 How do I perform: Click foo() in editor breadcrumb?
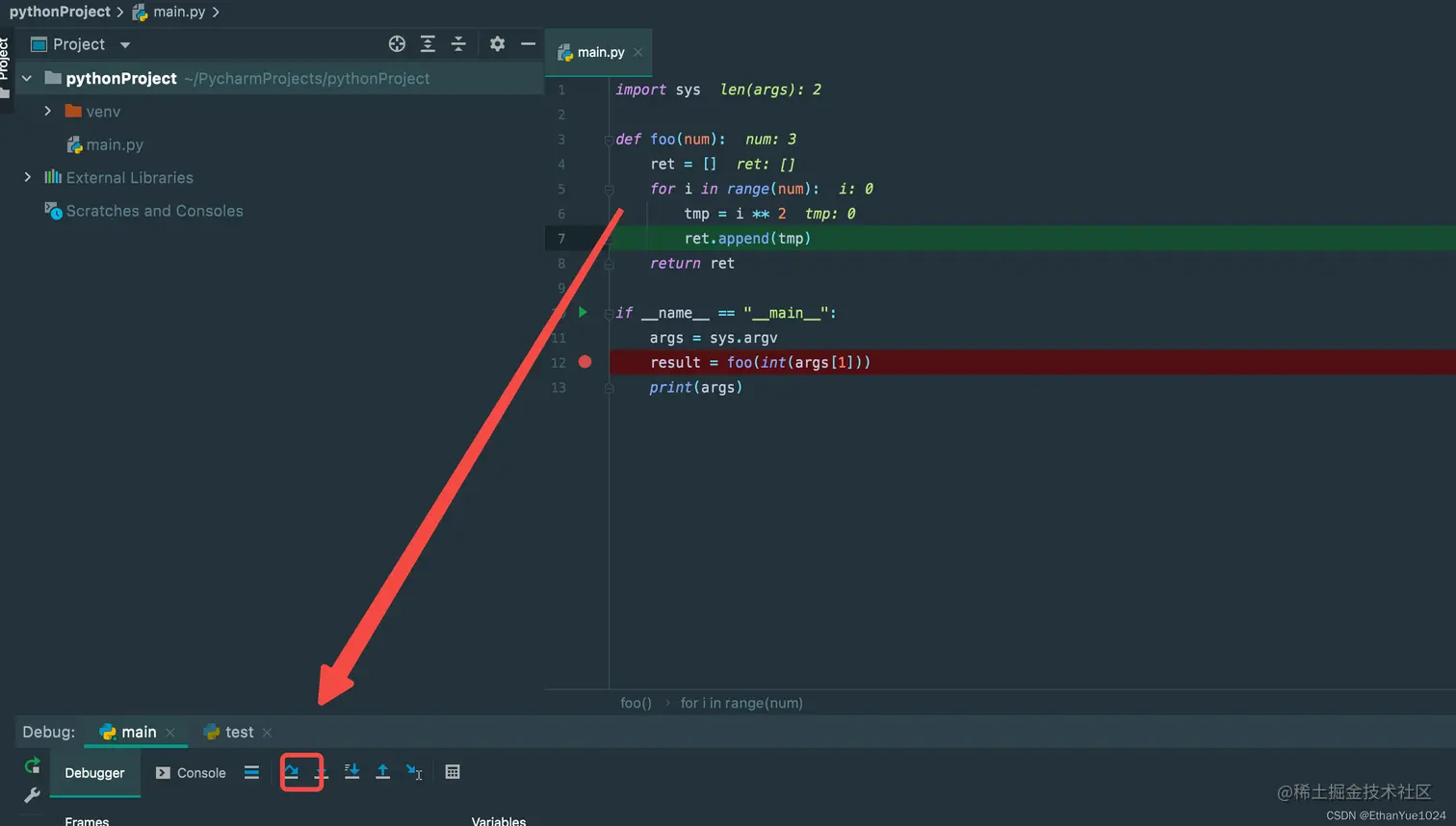click(636, 703)
